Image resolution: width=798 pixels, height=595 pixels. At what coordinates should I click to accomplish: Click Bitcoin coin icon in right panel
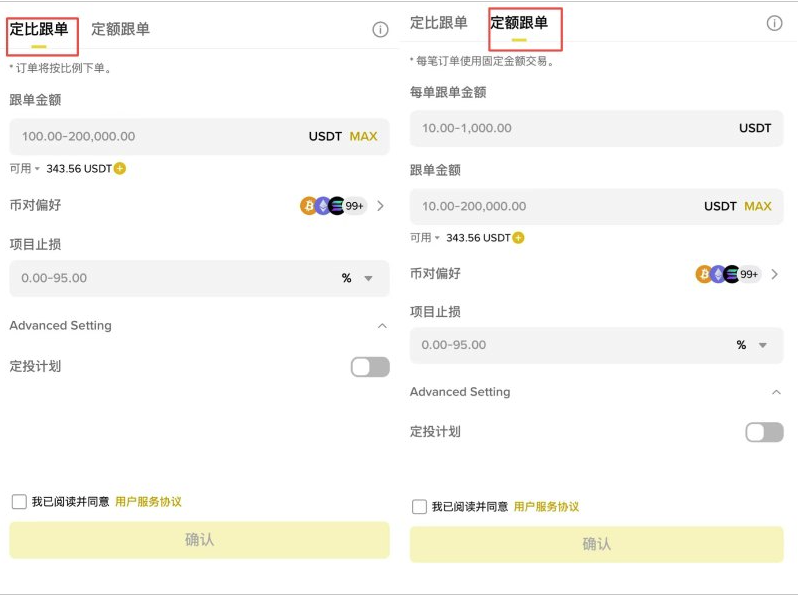(x=704, y=274)
